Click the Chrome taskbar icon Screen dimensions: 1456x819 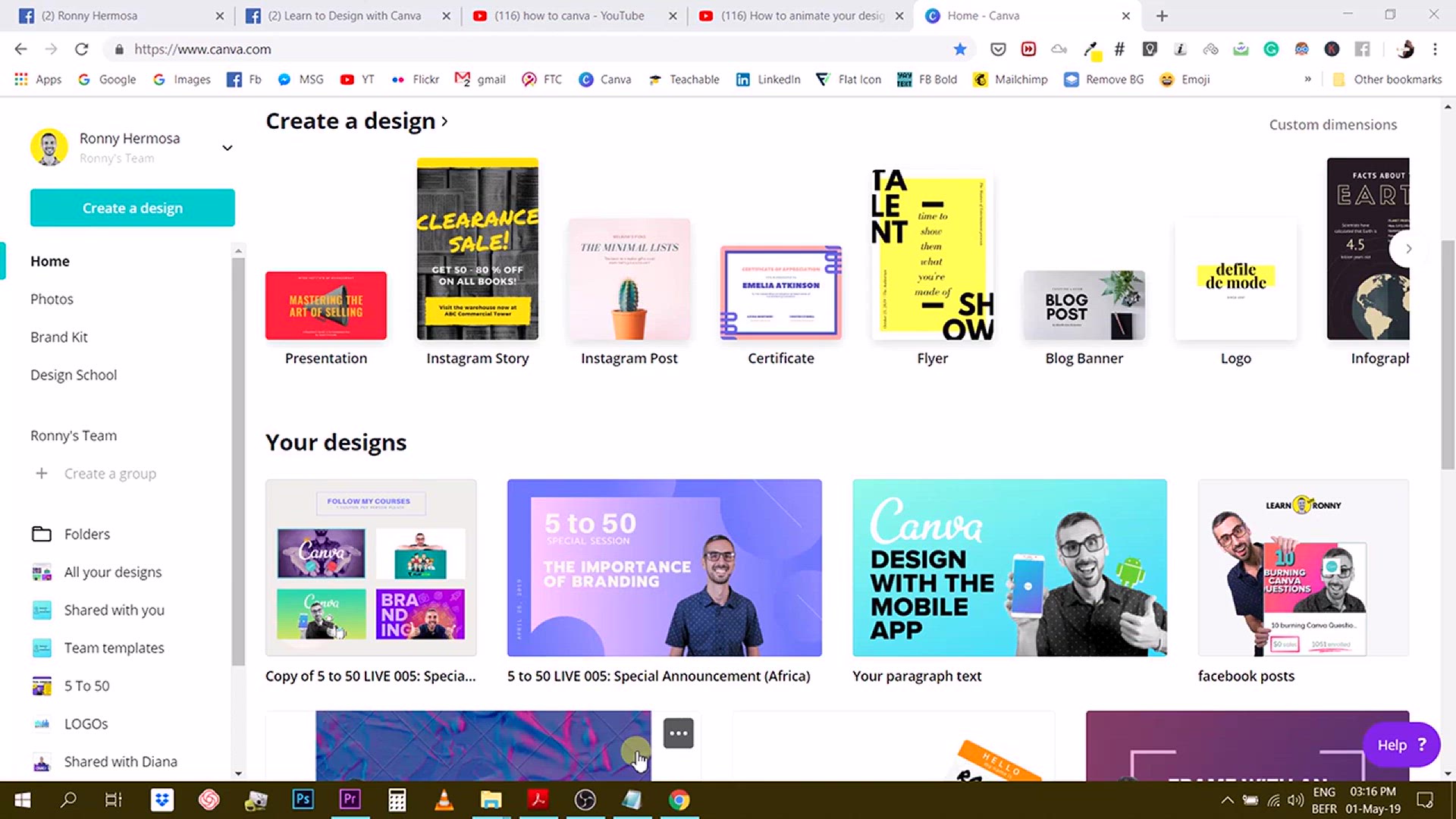[679, 800]
